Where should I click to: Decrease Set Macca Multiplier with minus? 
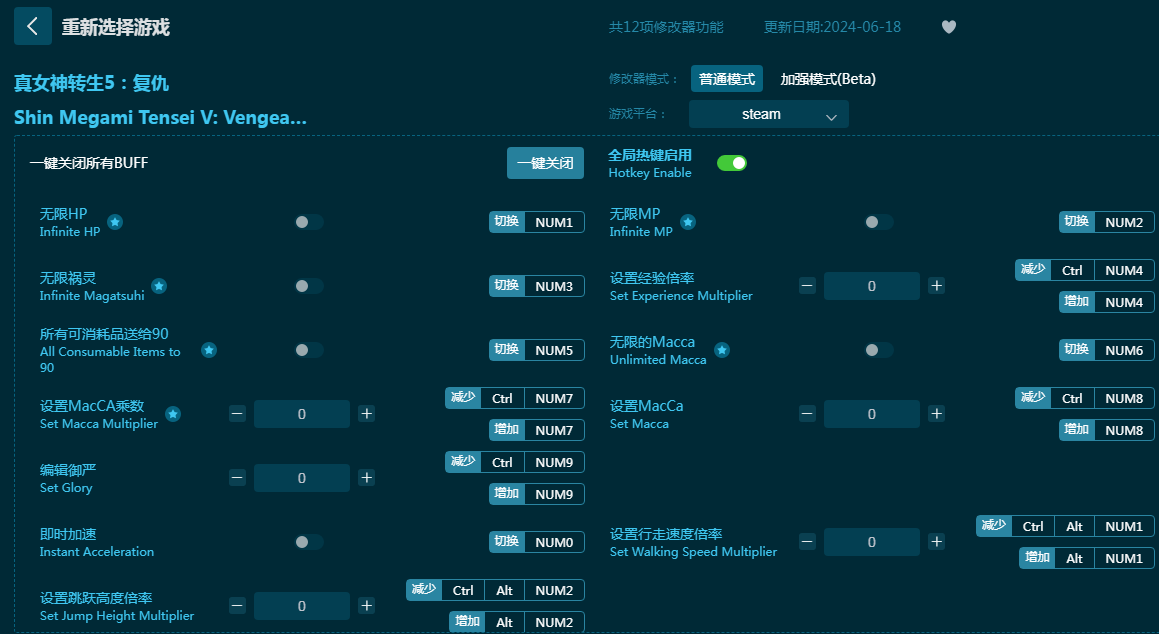pyautogui.click(x=237, y=414)
